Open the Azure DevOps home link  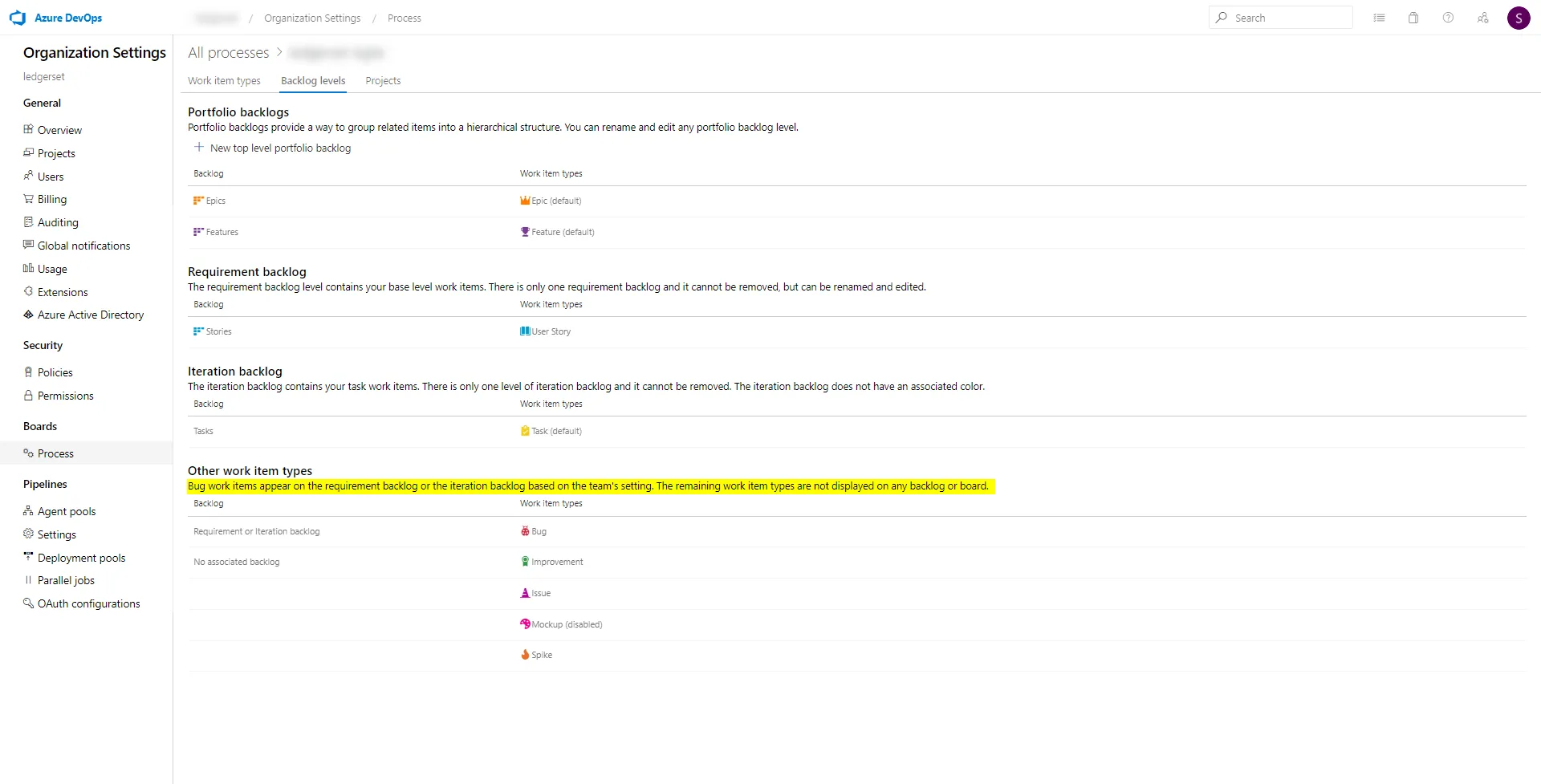click(68, 18)
